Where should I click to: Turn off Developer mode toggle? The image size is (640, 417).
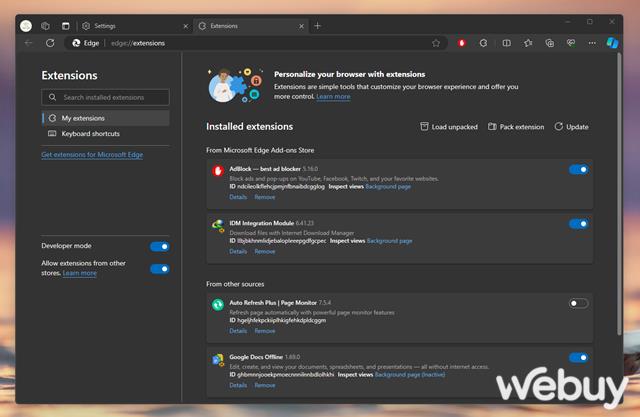[x=159, y=246]
